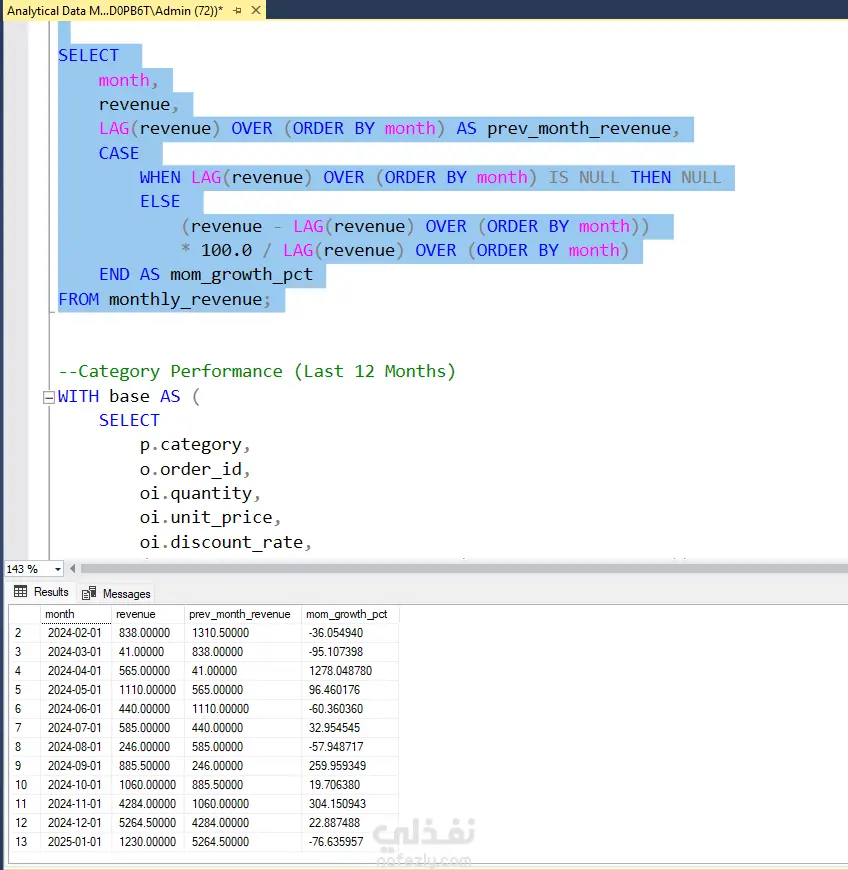Image resolution: width=848 pixels, height=870 pixels.
Task: Select growth cell 304.150943
Action: (350, 804)
